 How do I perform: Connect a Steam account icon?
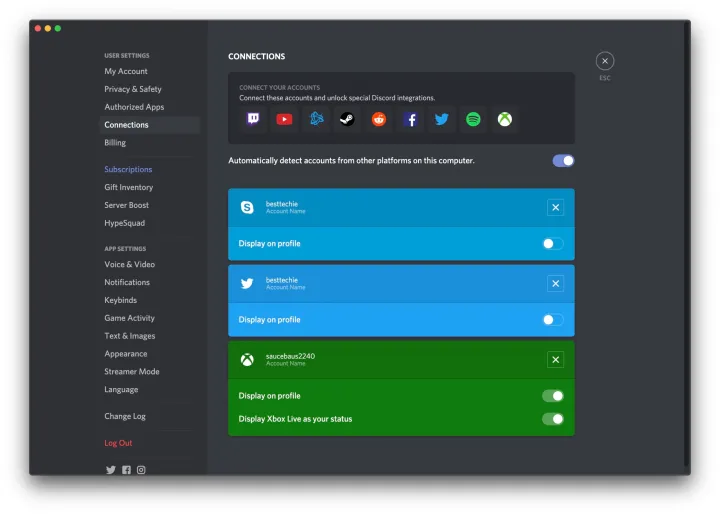click(347, 119)
